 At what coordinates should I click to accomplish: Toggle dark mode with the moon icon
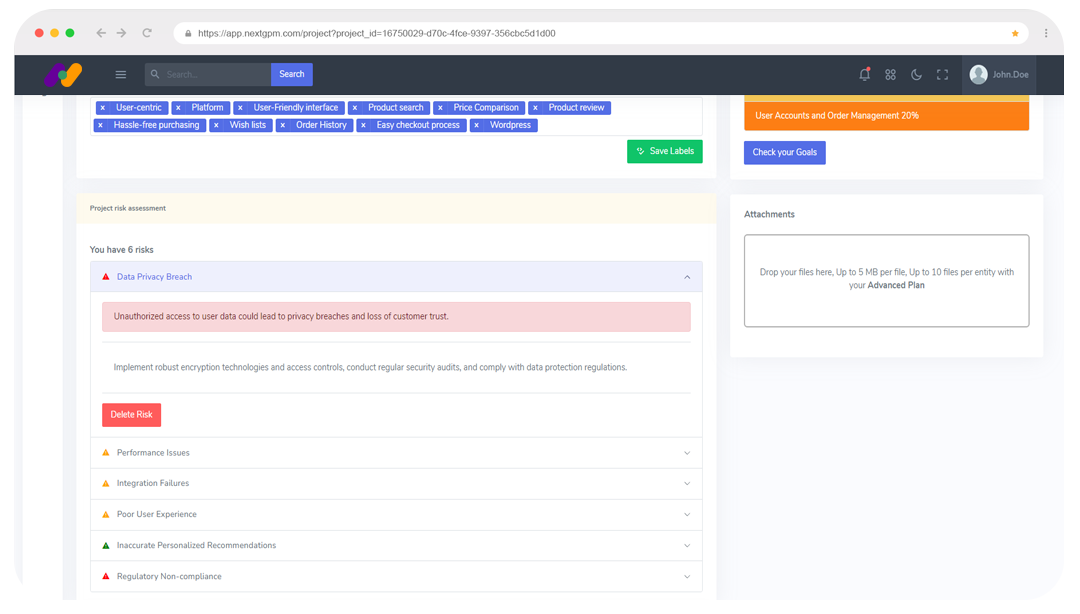[916, 74]
